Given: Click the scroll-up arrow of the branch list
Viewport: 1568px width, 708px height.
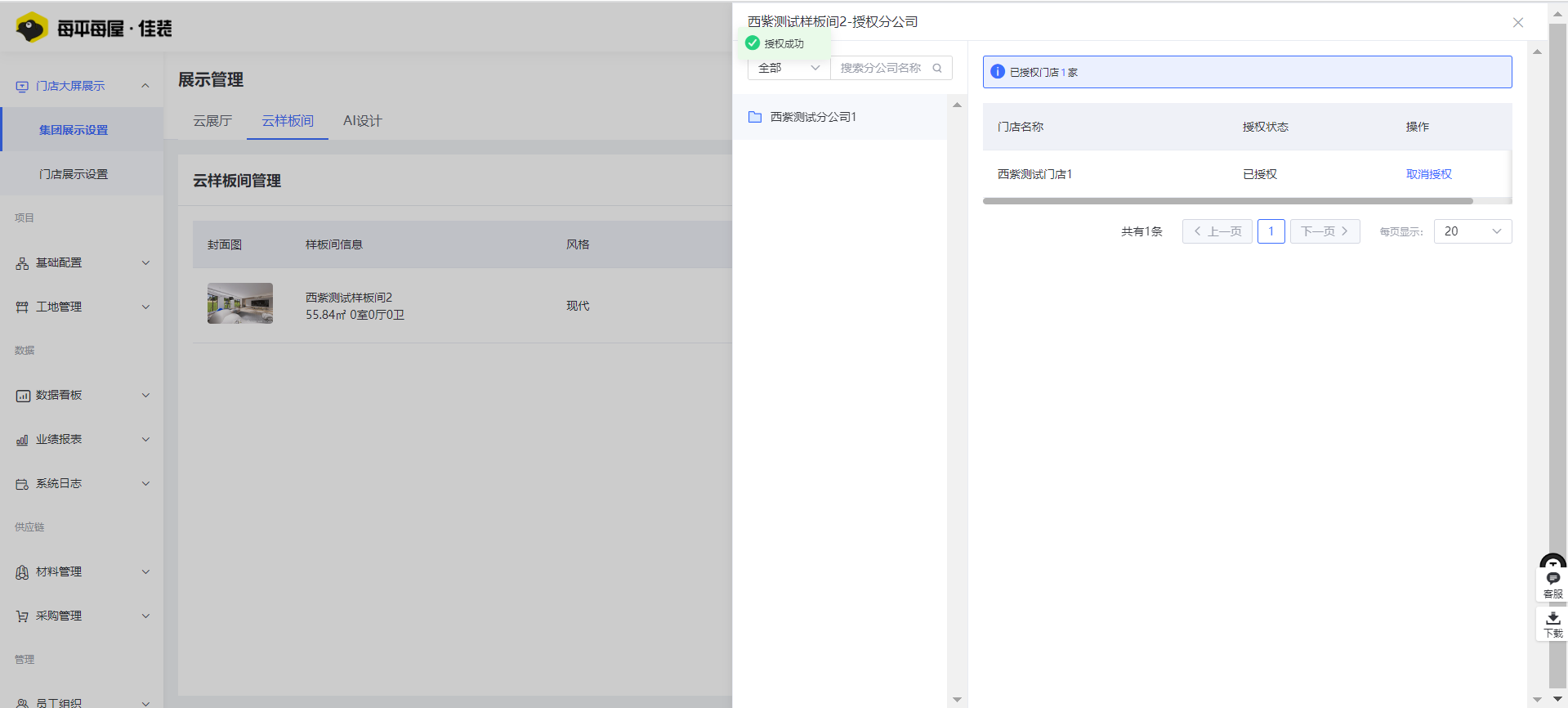Looking at the screenshot, I should [x=957, y=105].
